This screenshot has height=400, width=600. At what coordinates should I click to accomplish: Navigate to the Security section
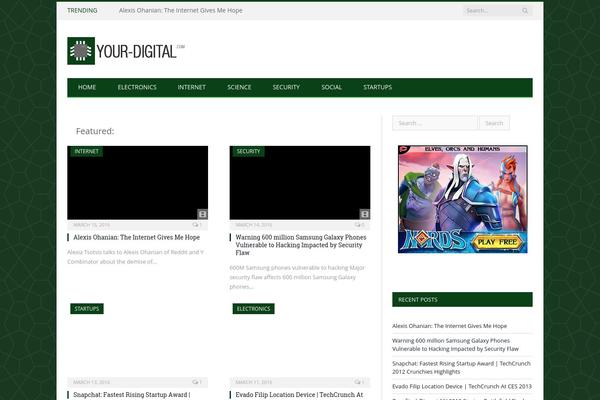click(x=286, y=87)
